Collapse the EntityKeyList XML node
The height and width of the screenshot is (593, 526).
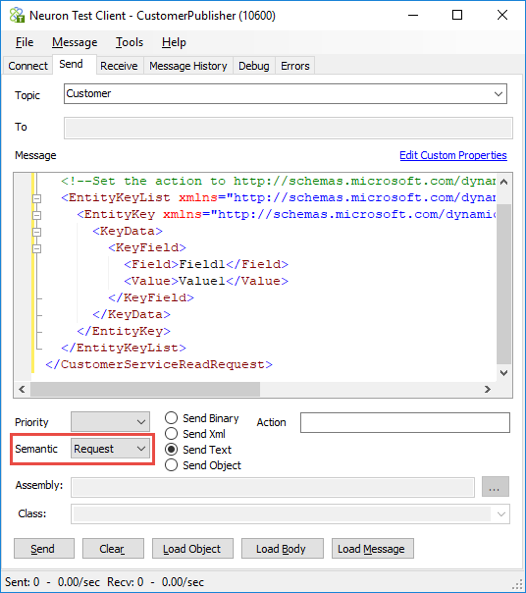37,198
